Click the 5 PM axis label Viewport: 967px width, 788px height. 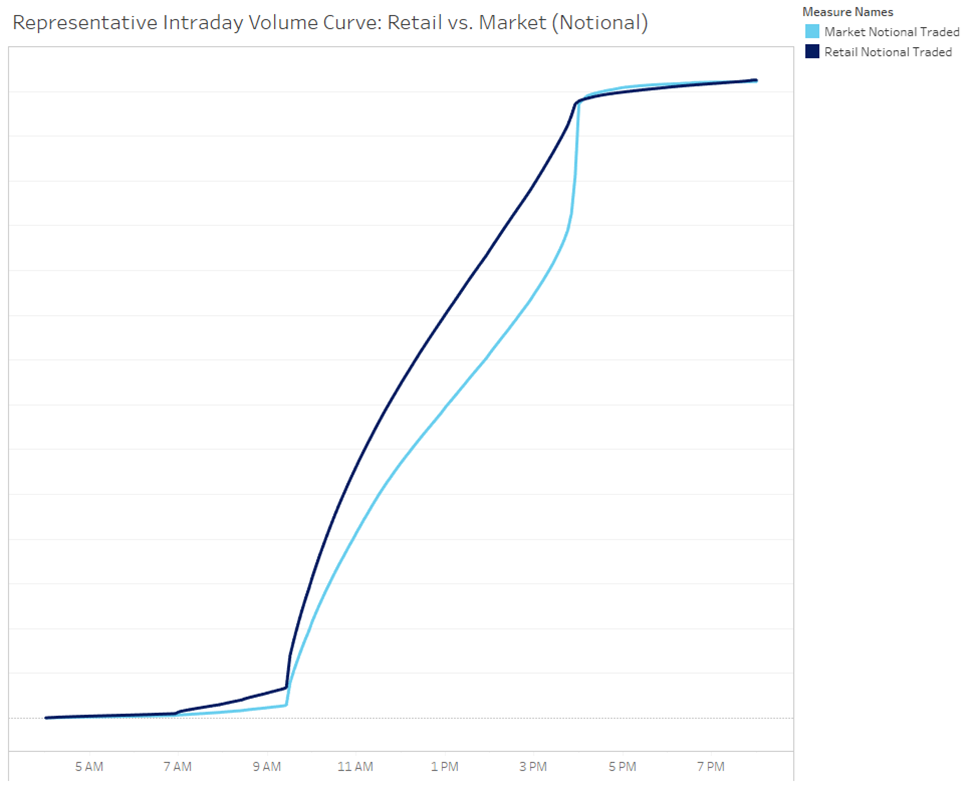[622, 767]
